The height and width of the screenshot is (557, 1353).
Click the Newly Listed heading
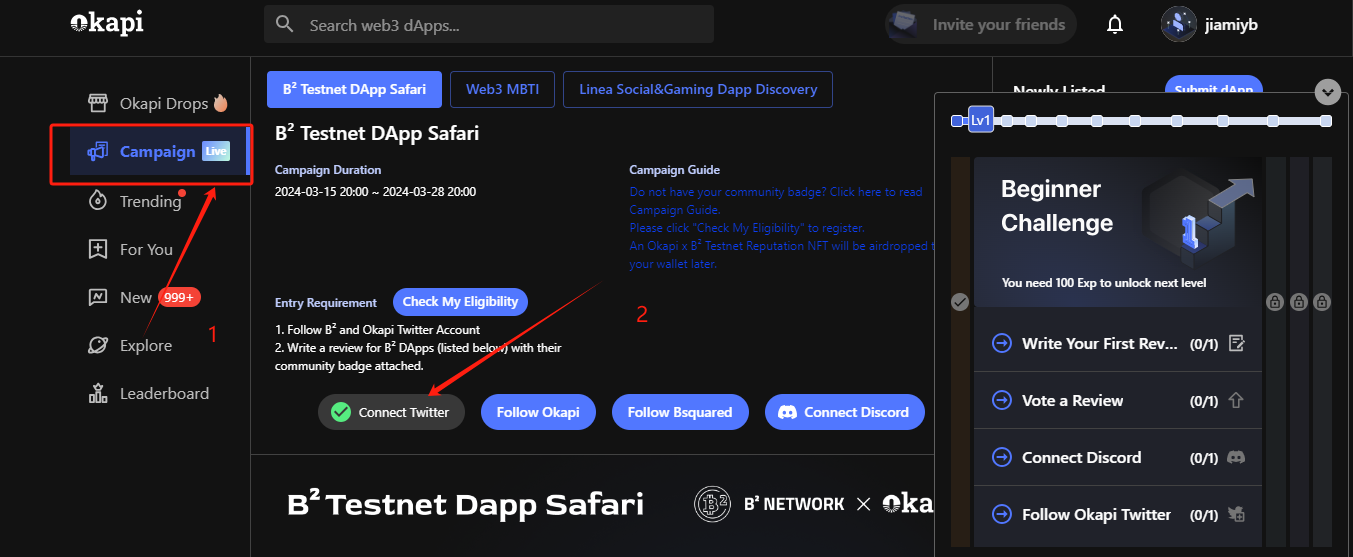coord(1058,90)
